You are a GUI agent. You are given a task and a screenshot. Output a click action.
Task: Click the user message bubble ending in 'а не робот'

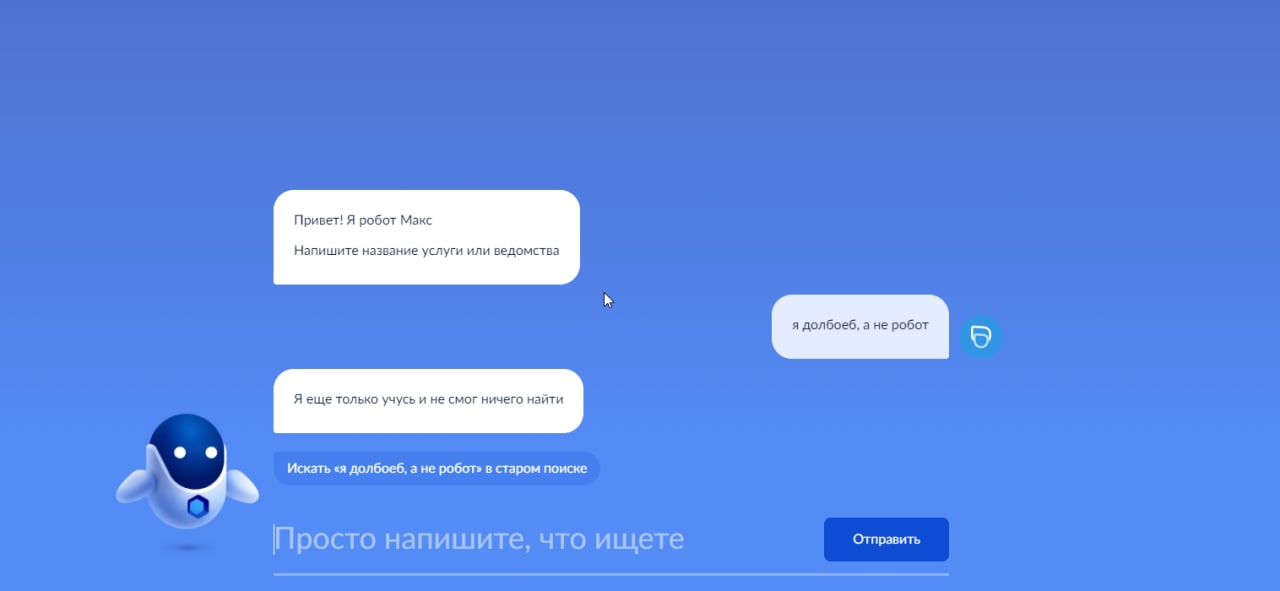(860, 326)
